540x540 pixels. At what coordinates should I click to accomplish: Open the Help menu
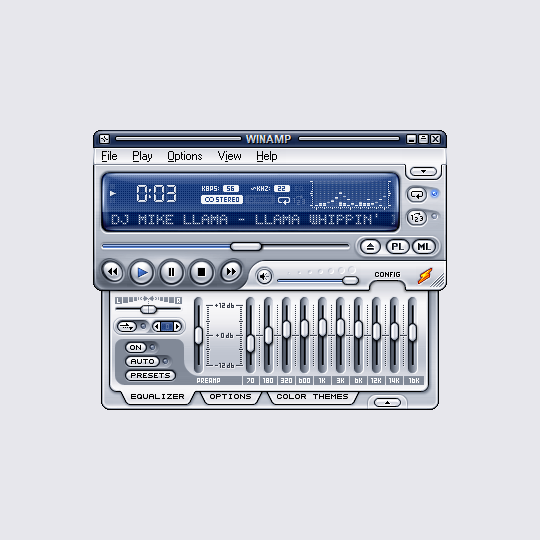click(x=267, y=156)
